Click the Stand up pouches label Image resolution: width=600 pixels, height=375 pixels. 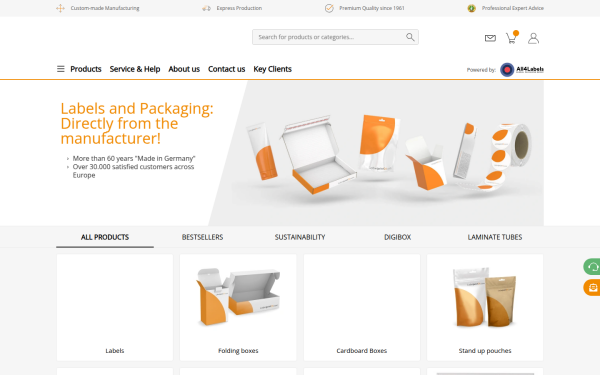point(485,351)
